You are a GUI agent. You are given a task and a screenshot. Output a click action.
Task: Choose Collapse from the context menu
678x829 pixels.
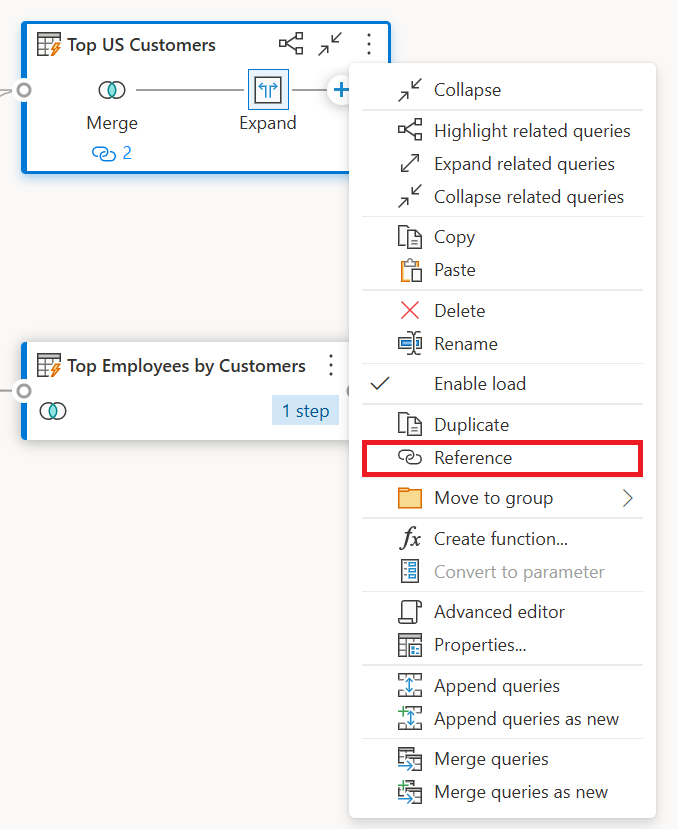tap(502, 90)
